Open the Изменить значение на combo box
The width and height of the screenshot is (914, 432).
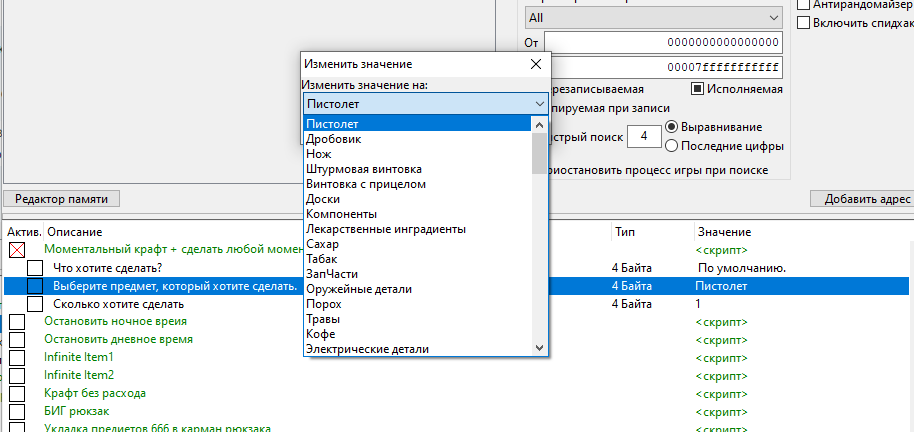click(x=425, y=104)
